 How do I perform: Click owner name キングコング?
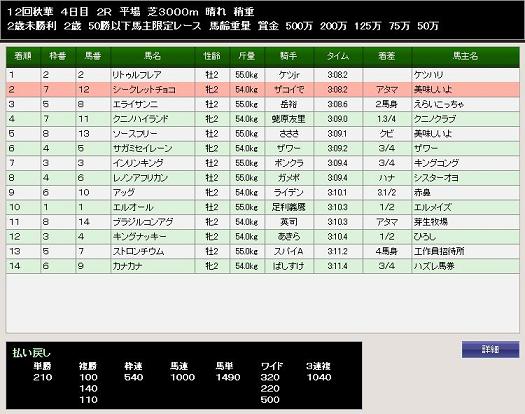437,163
